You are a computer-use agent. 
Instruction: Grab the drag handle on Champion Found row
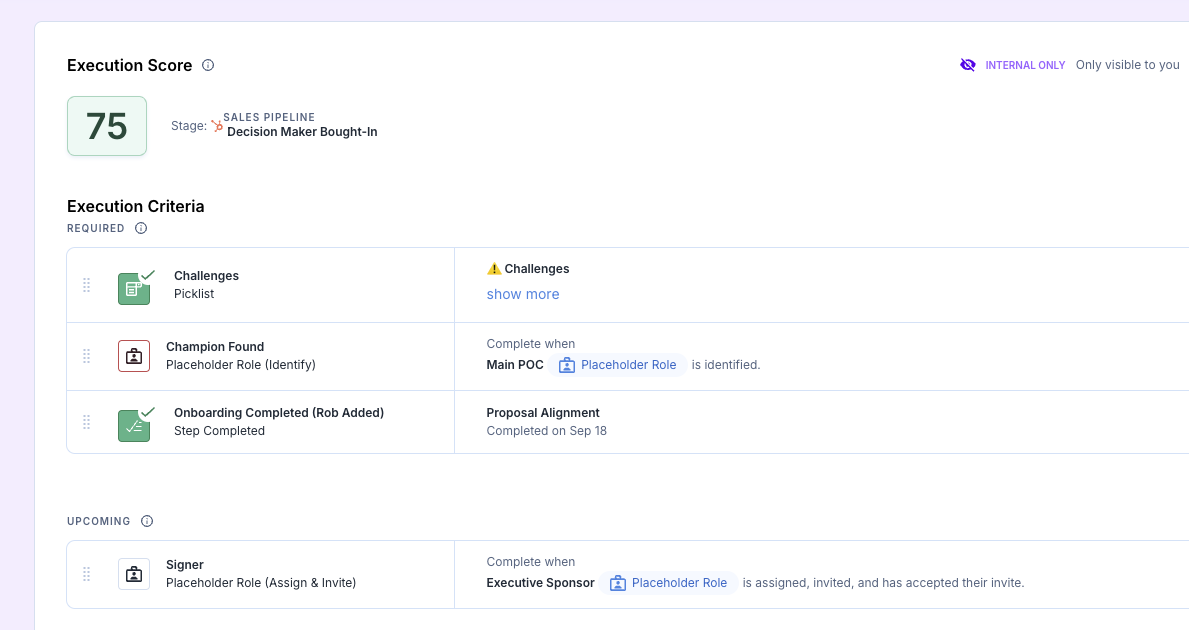tap(86, 356)
